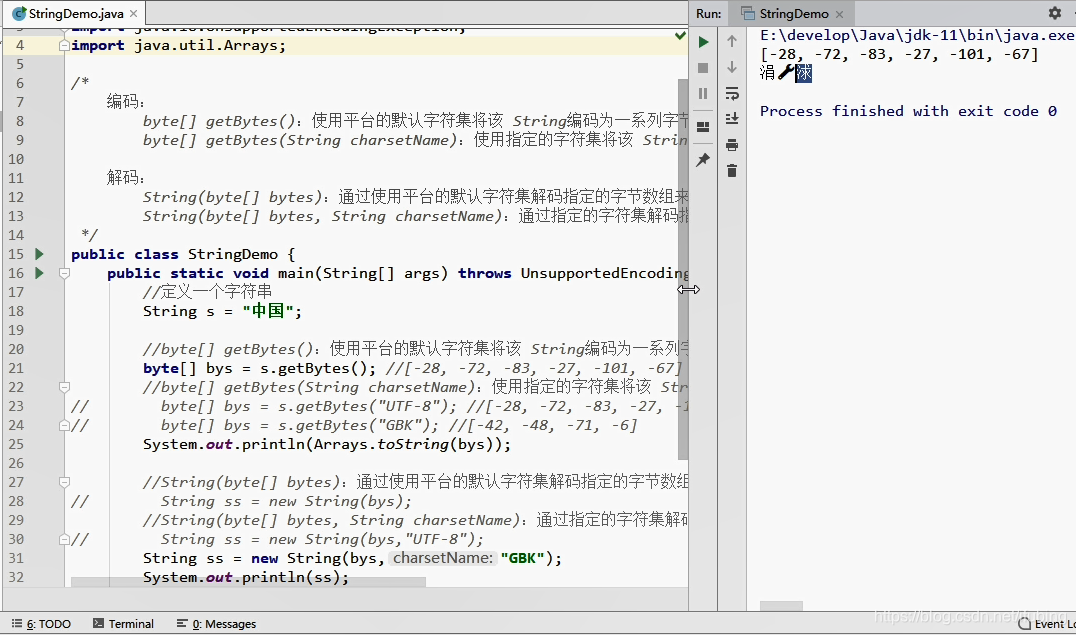Click the Down stack trace arrow icon
This screenshot has height=635, width=1076.
coord(732,67)
